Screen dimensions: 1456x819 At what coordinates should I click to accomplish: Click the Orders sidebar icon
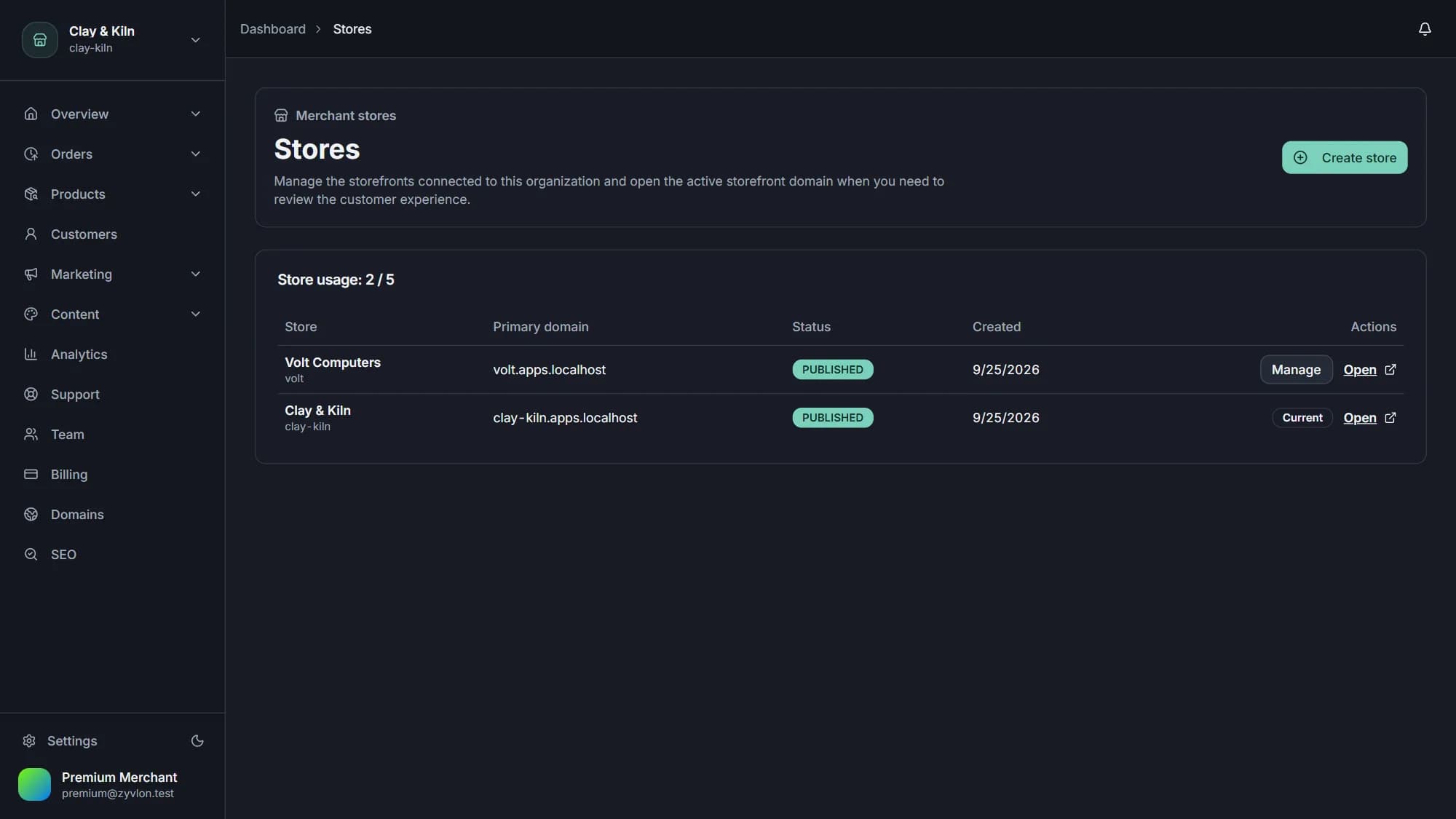pos(31,154)
